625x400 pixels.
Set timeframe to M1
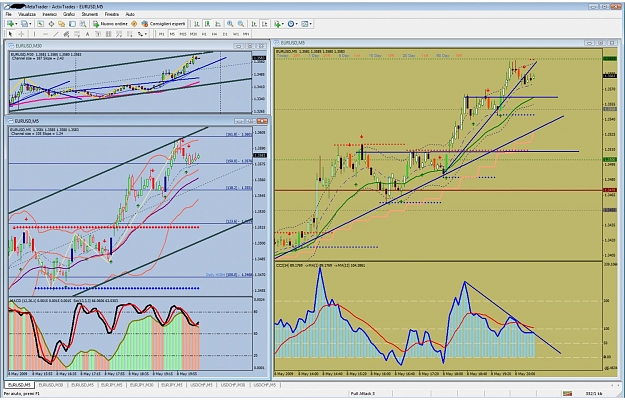coord(161,34)
